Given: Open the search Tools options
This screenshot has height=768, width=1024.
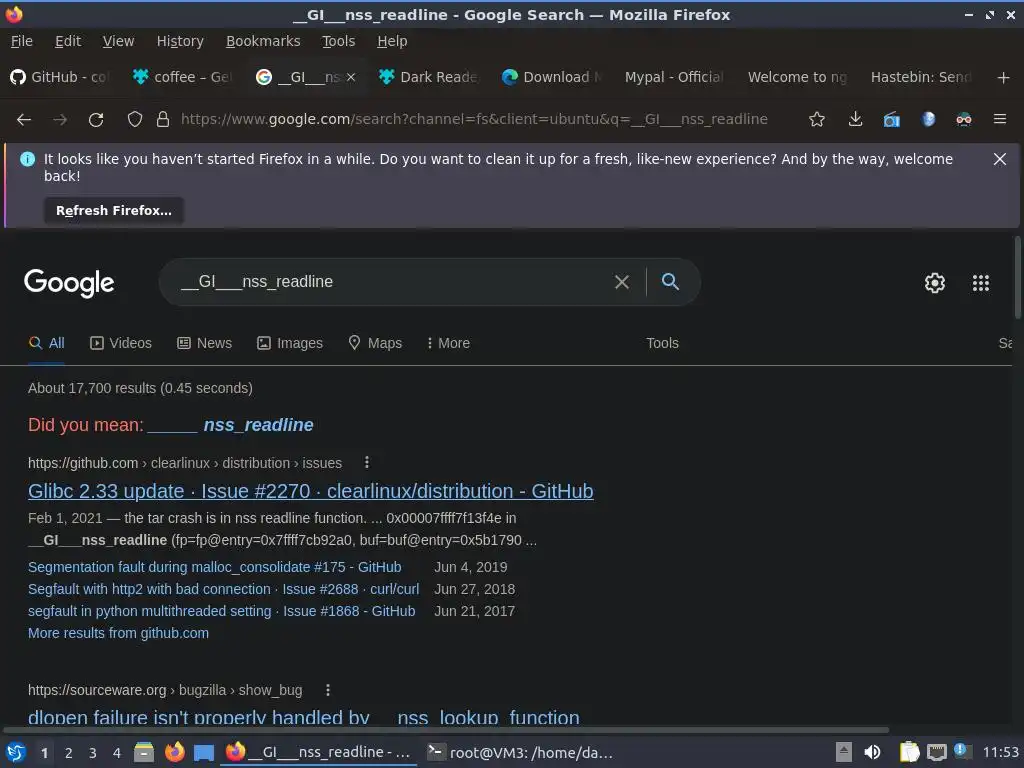Looking at the screenshot, I should (662, 343).
